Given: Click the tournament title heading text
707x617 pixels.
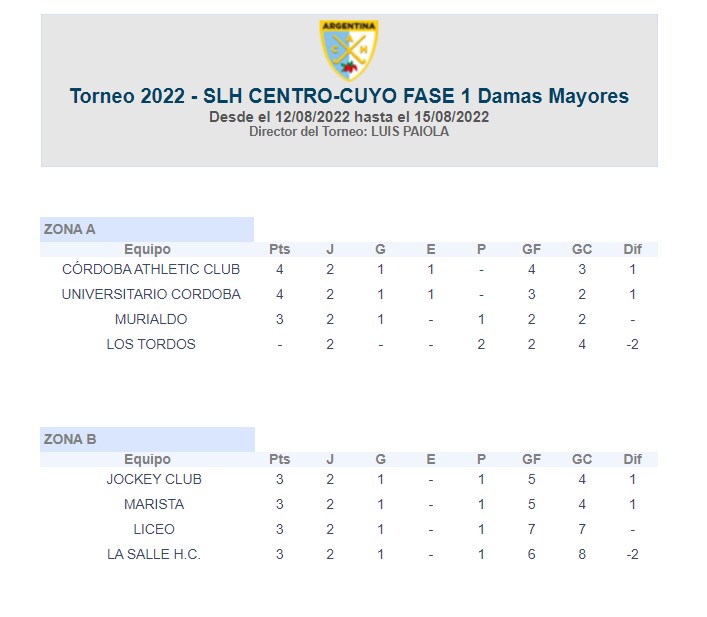Looking at the screenshot, I should pos(349,96).
